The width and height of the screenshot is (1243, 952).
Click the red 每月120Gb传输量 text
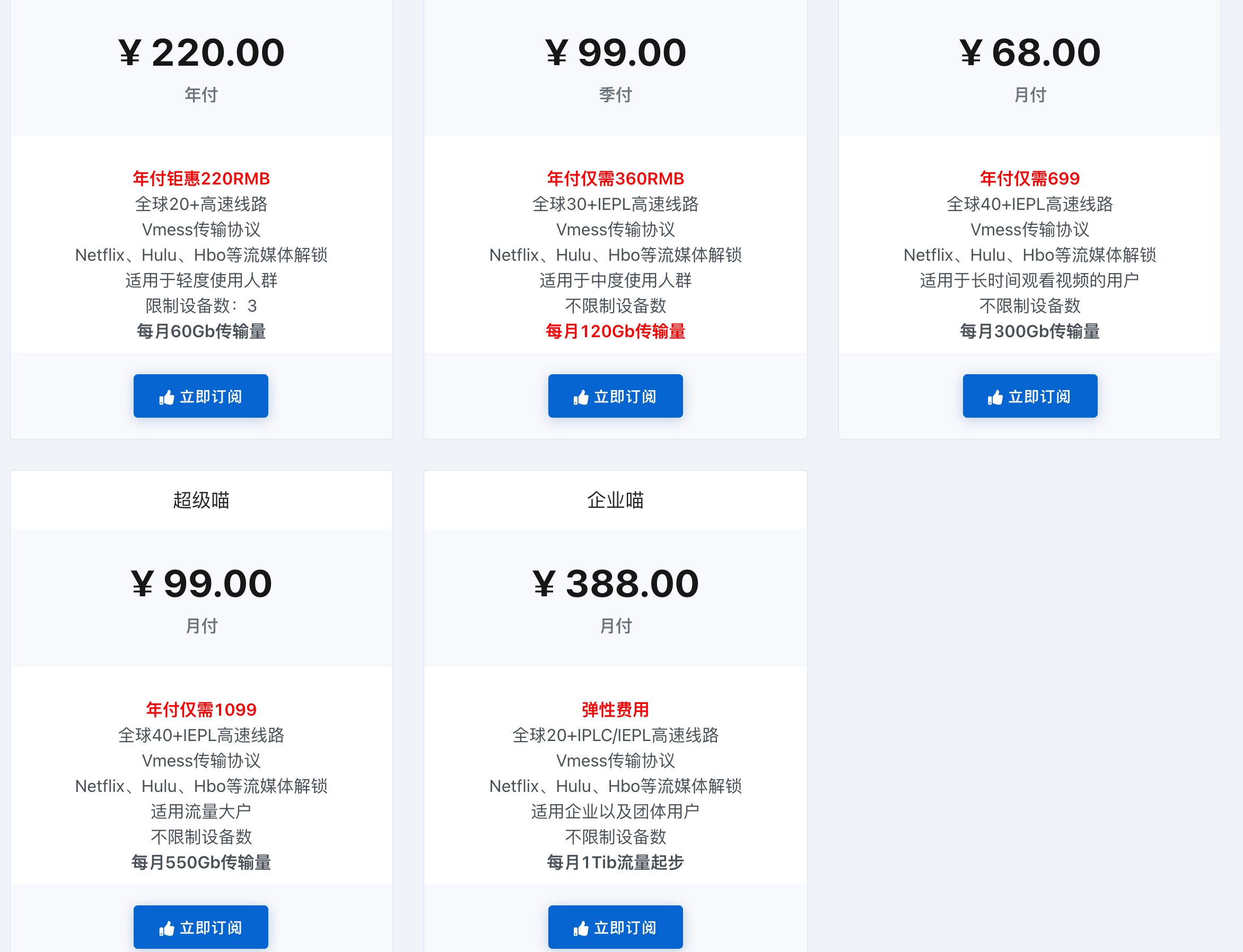point(616,331)
